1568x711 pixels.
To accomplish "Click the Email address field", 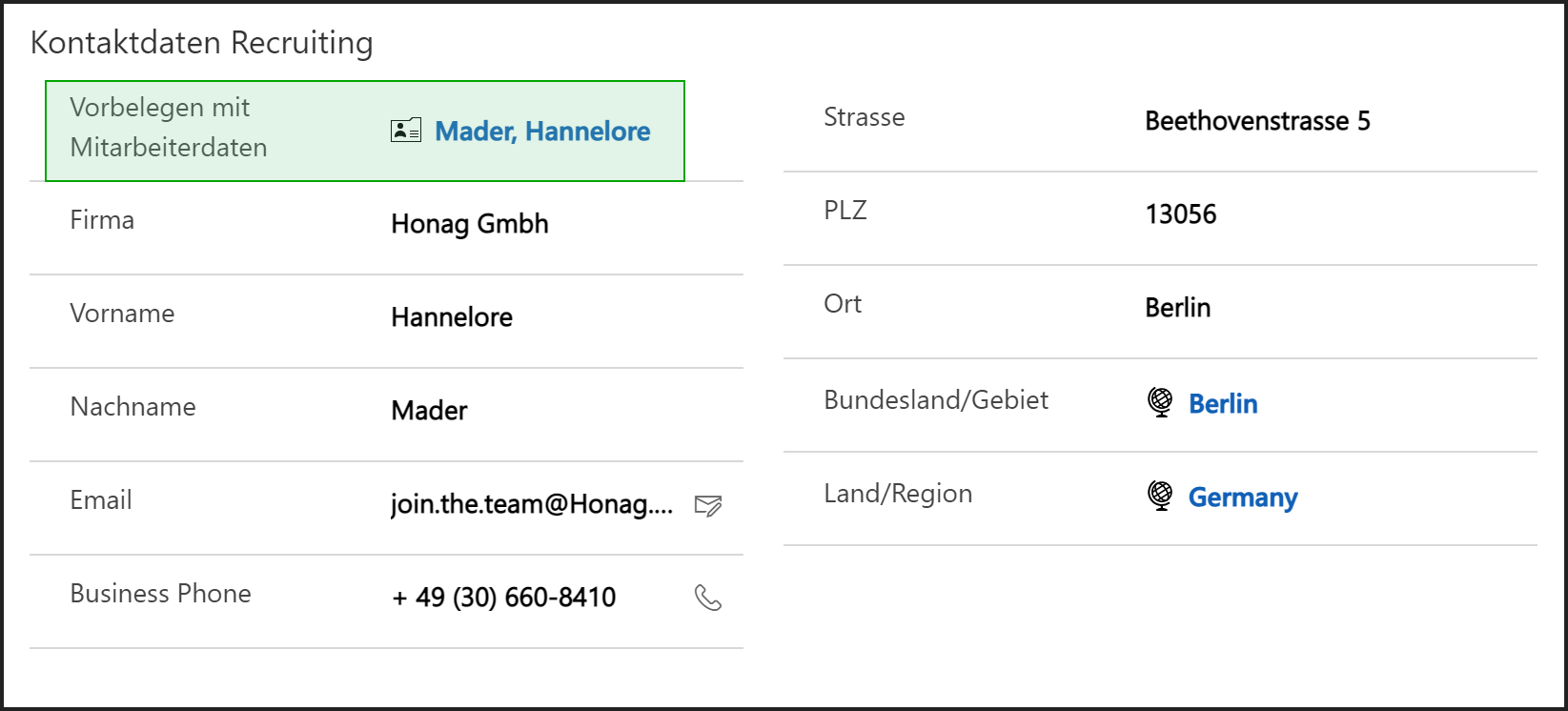I will [532, 504].
